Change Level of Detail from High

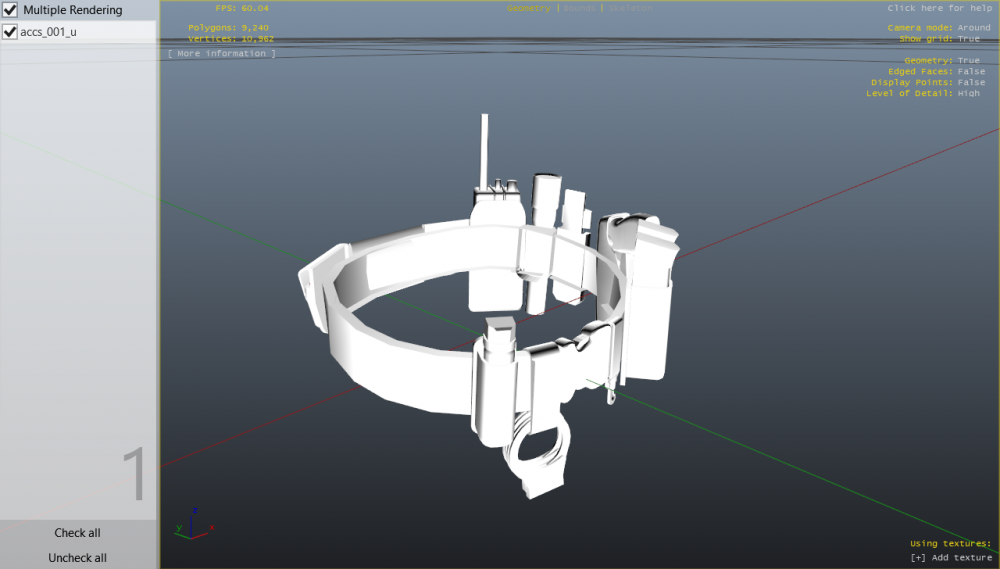pyautogui.click(x=969, y=94)
